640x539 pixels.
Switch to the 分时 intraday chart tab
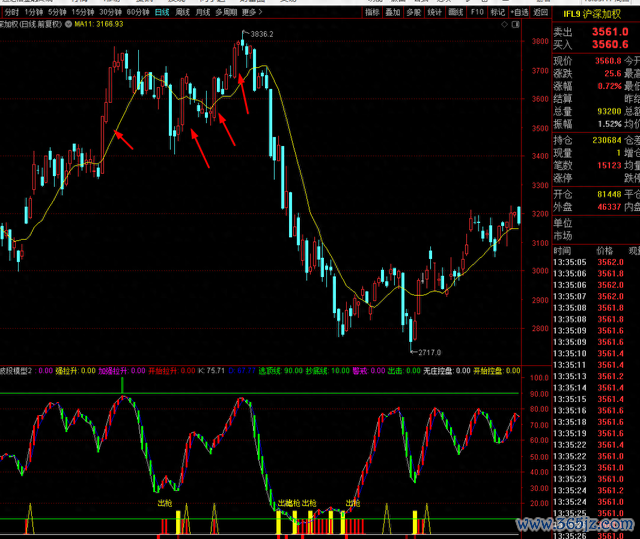pos(12,12)
